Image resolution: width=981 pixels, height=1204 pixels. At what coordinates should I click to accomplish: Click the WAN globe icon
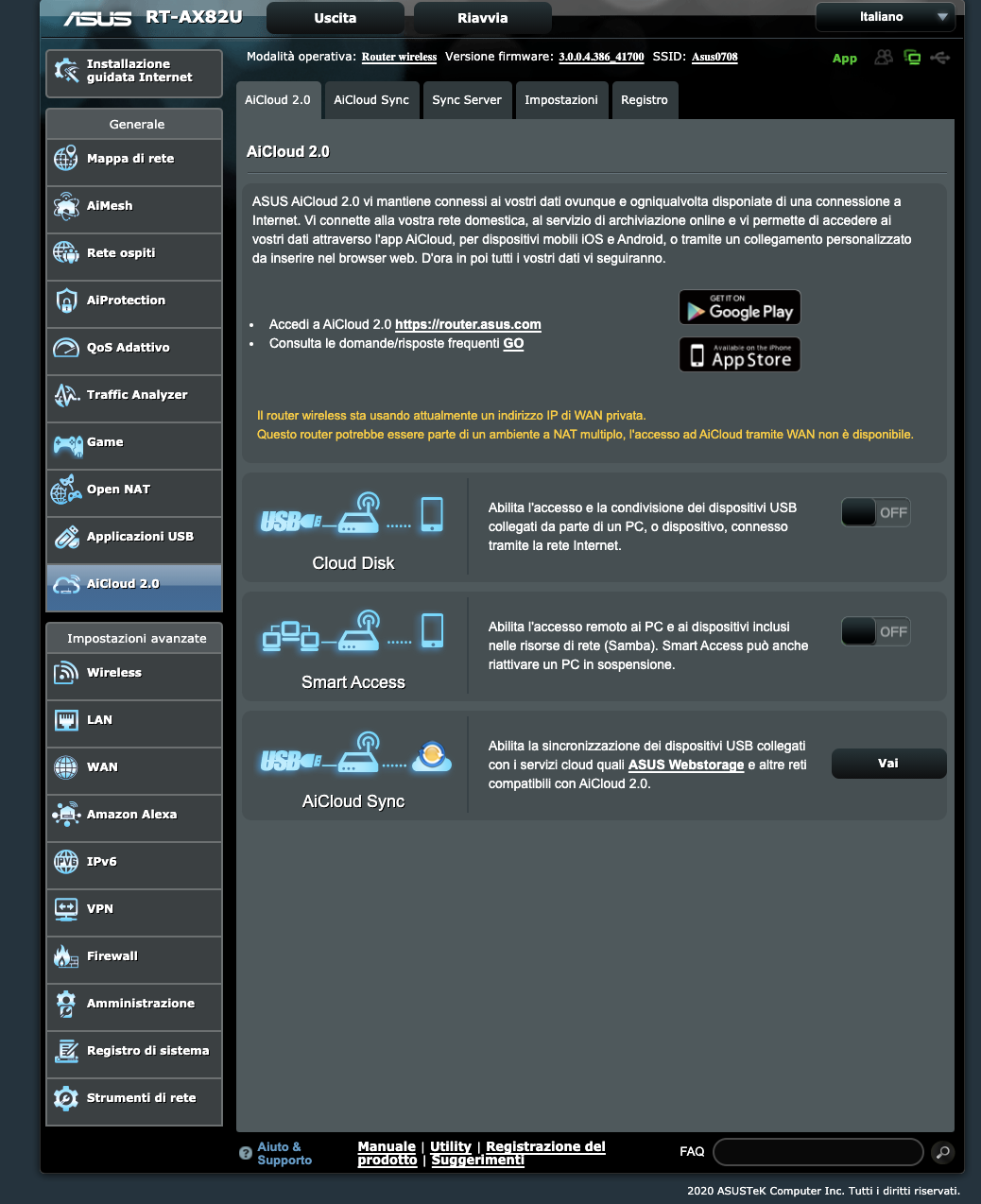pyautogui.click(x=66, y=767)
